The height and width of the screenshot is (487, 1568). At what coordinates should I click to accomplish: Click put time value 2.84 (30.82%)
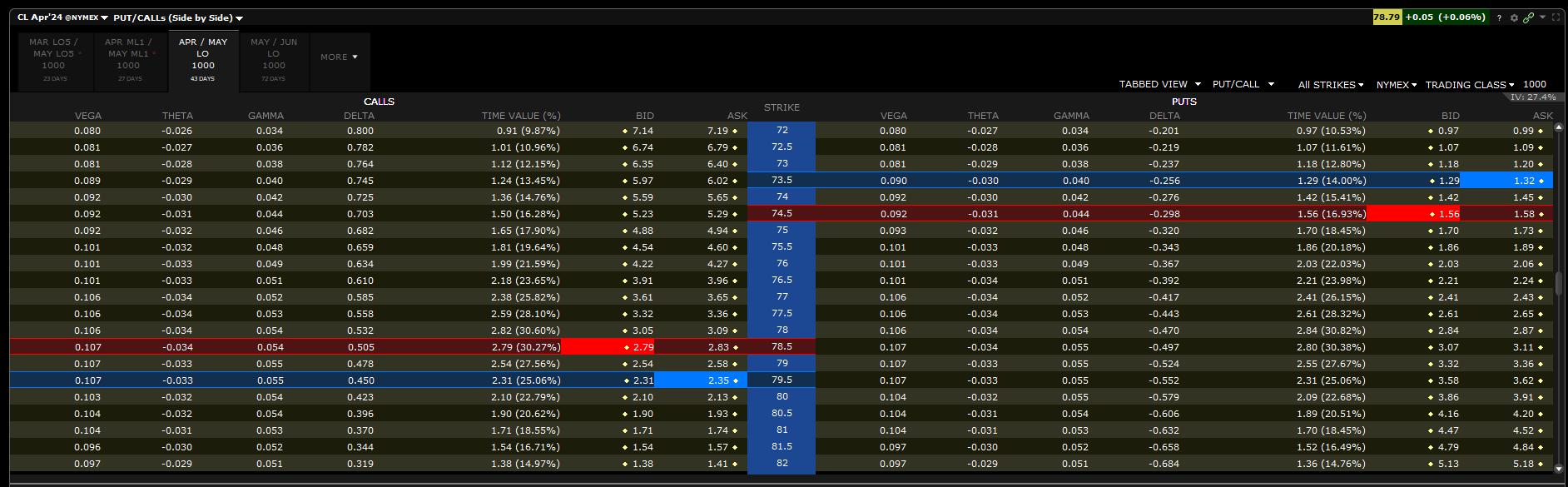tap(1331, 330)
